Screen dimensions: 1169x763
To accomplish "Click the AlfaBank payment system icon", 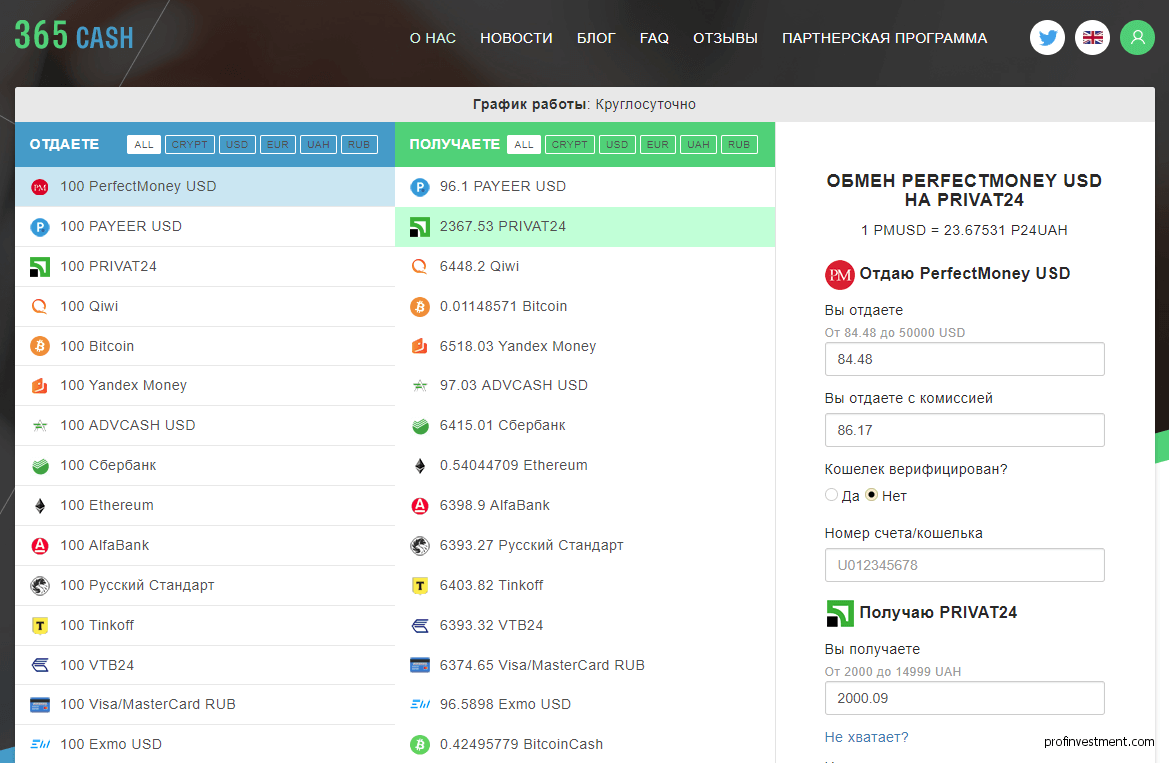I will click(40, 545).
